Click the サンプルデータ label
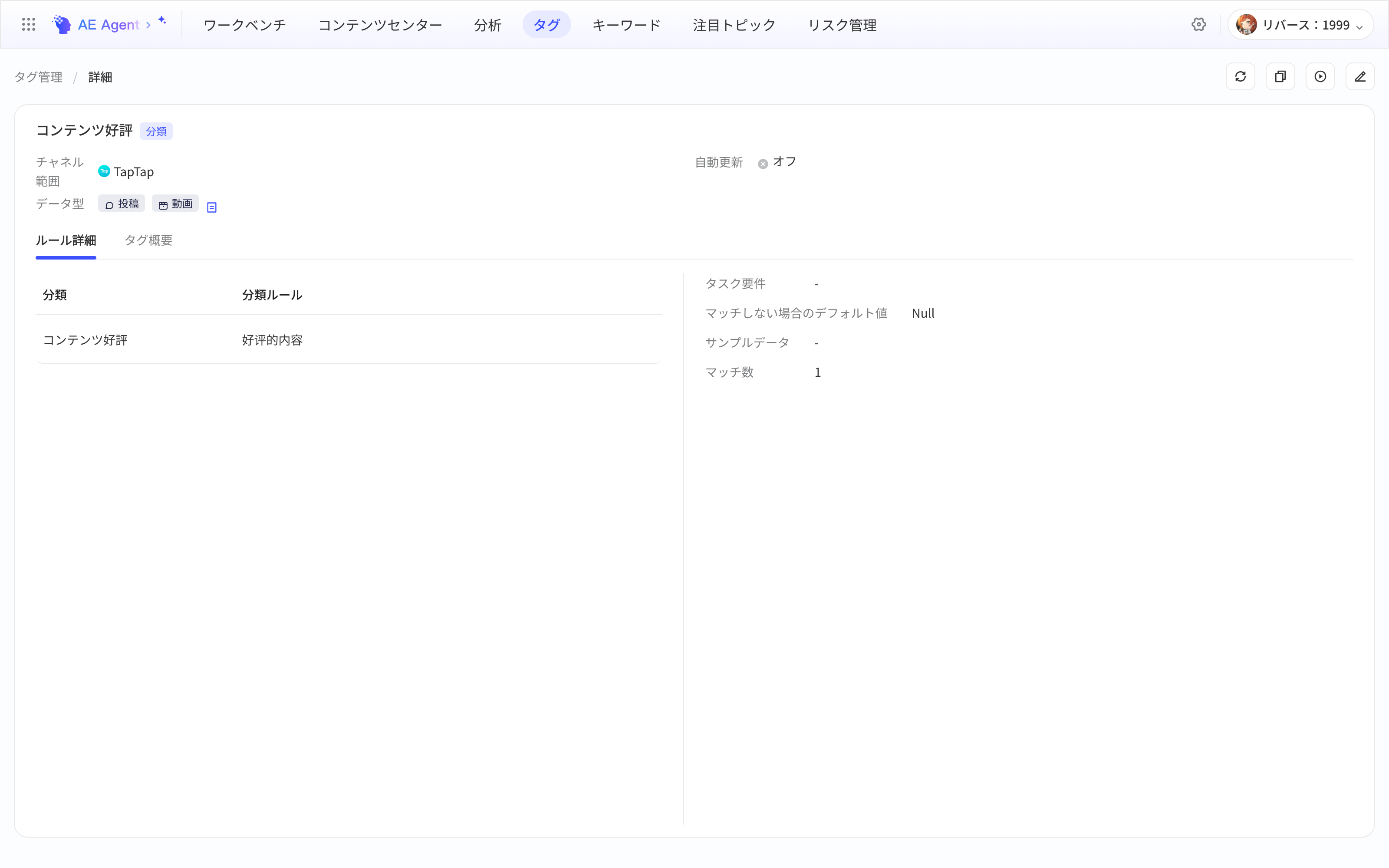1389x868 pixels. coord(747,343)
